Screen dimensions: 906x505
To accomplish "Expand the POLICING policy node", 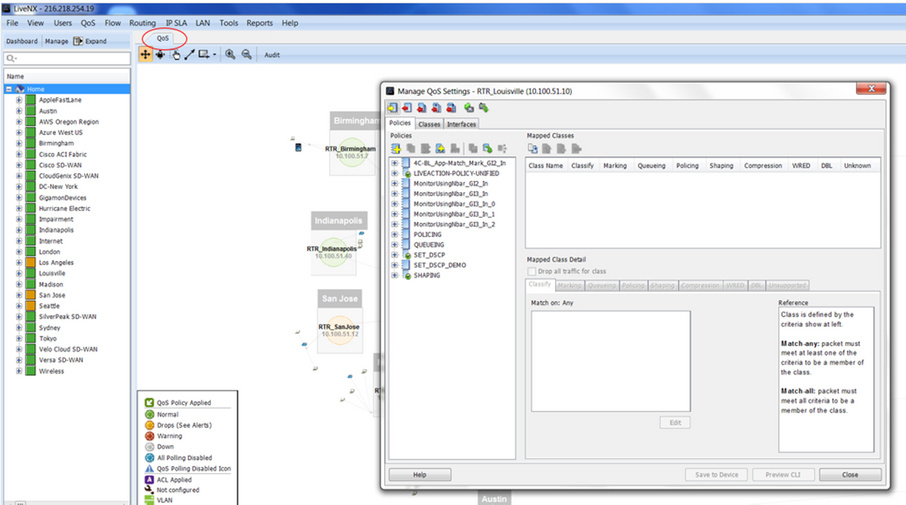I will coord(395,235).
